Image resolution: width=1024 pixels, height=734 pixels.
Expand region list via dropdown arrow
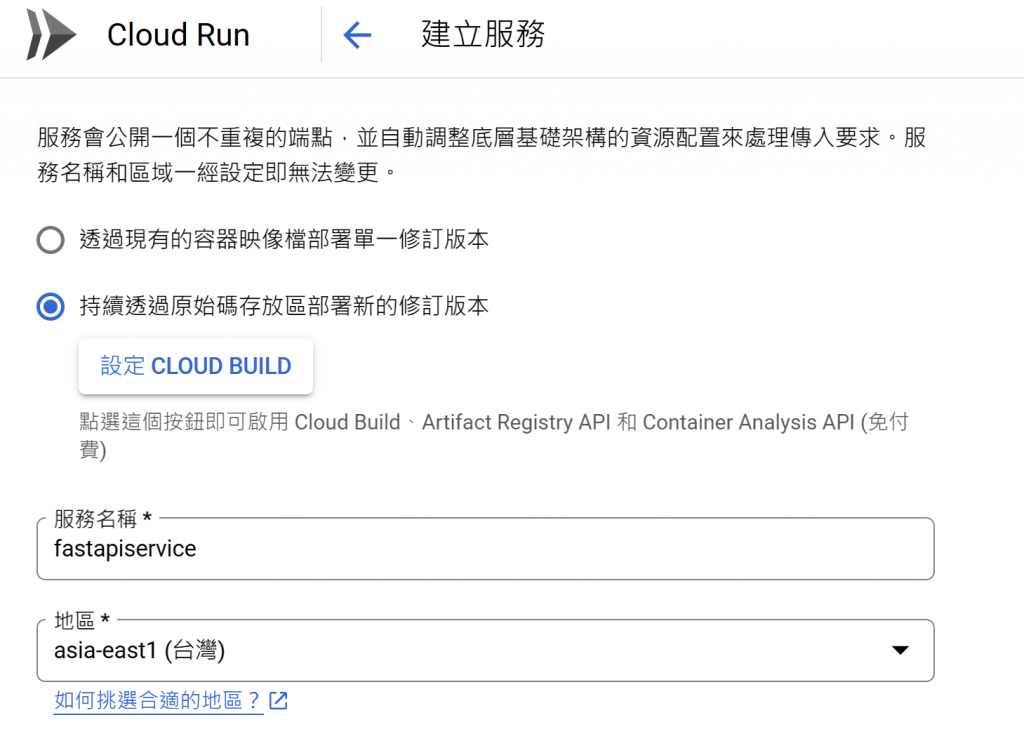(901, 650)
